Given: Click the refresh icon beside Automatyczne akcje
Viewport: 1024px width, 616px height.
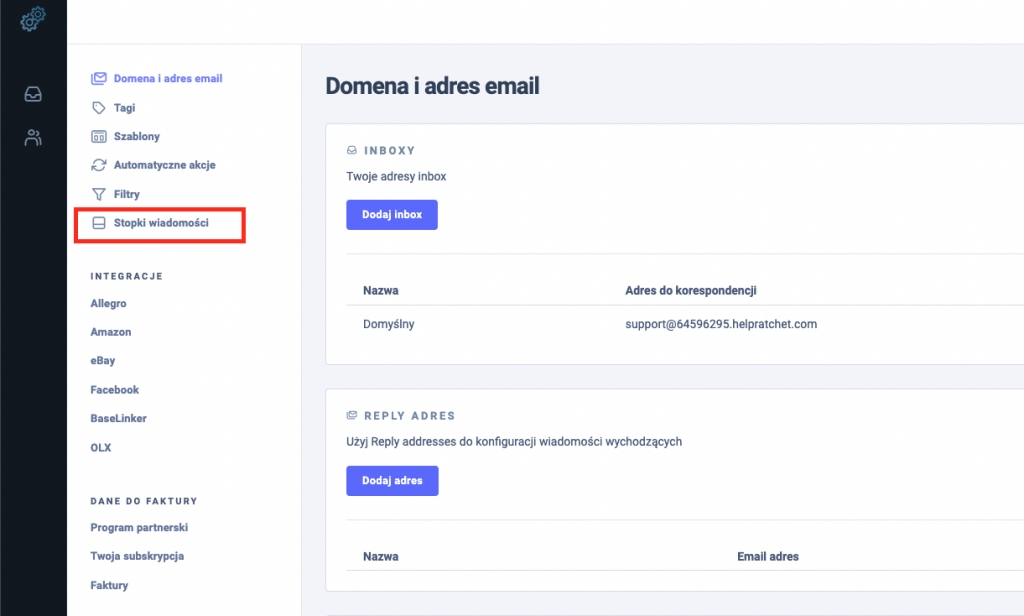Looking at the screenshot, I should tap(98, 165).
